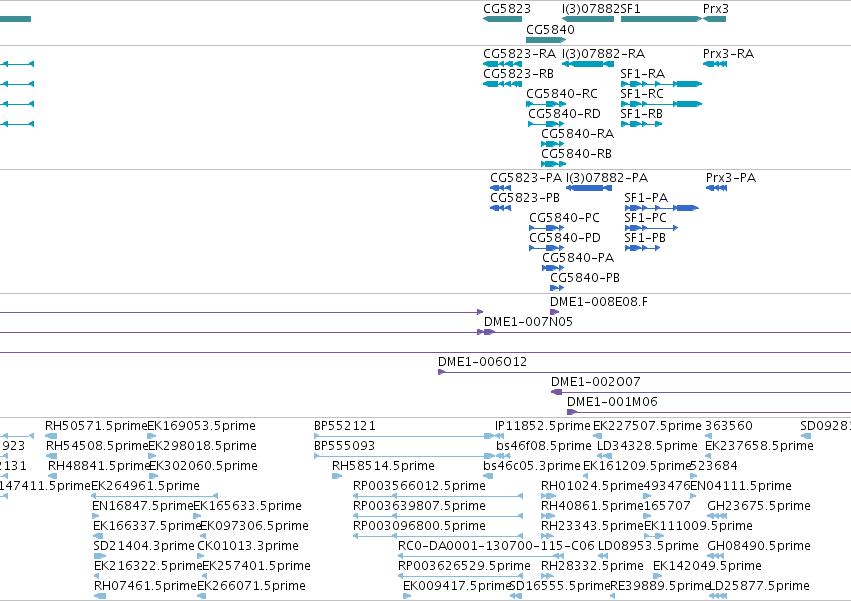Select the DME1-001M06 clone
This screenshot has width=851, height=601.
point(612,402)
